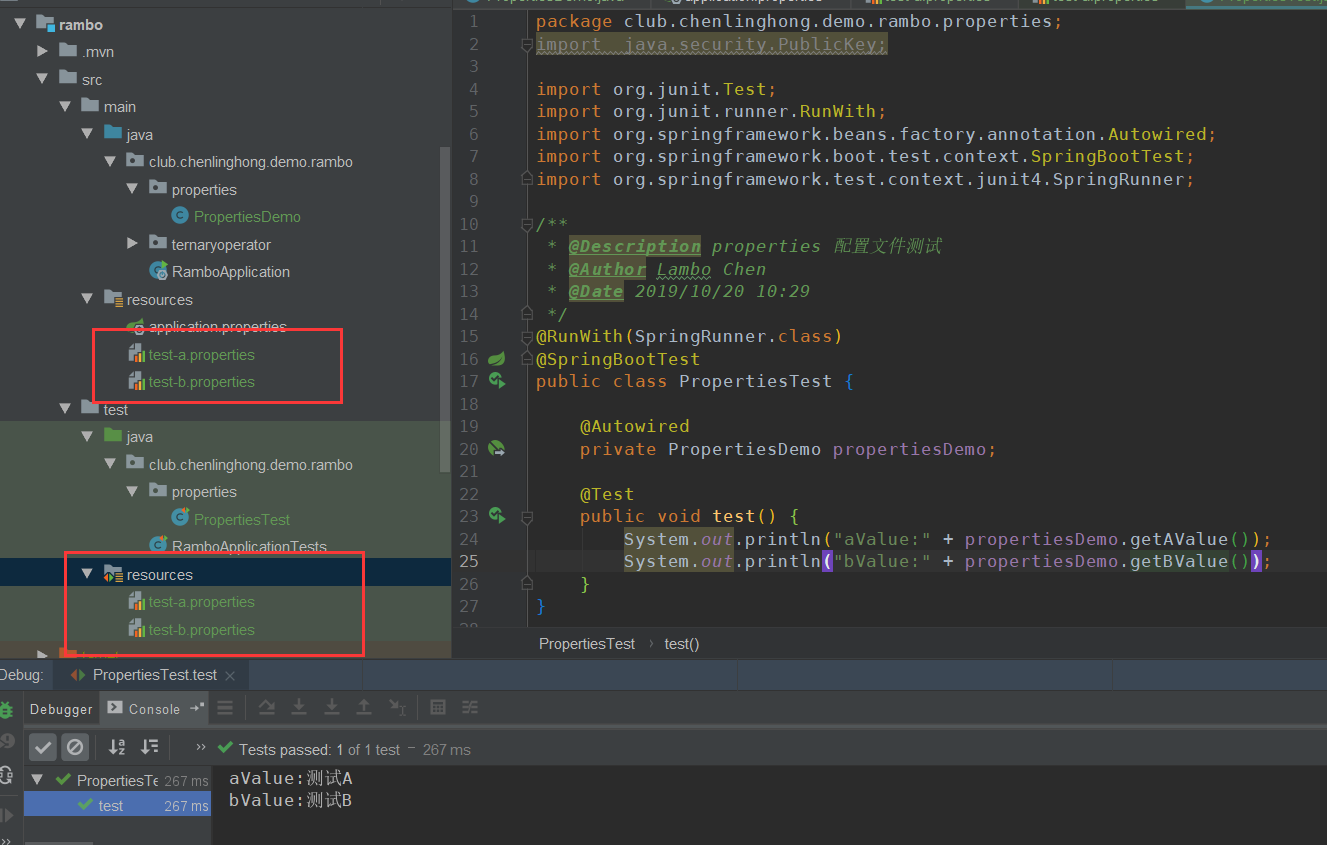This screenshot has width=1327, height=845.
Task: Select test-b.properties under test resources
Action: point(201,630)
